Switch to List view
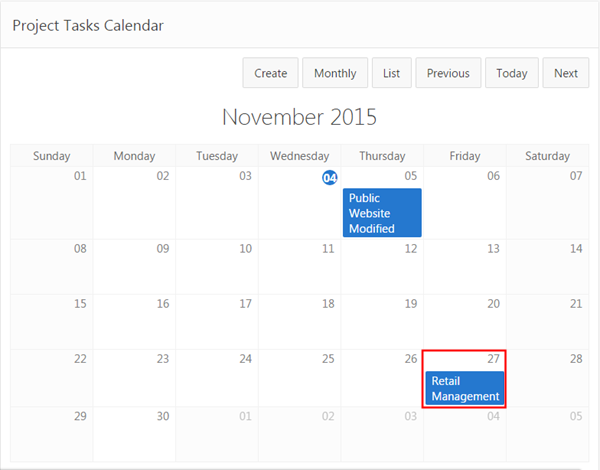The image size is (600, 470). coord(391,73)
